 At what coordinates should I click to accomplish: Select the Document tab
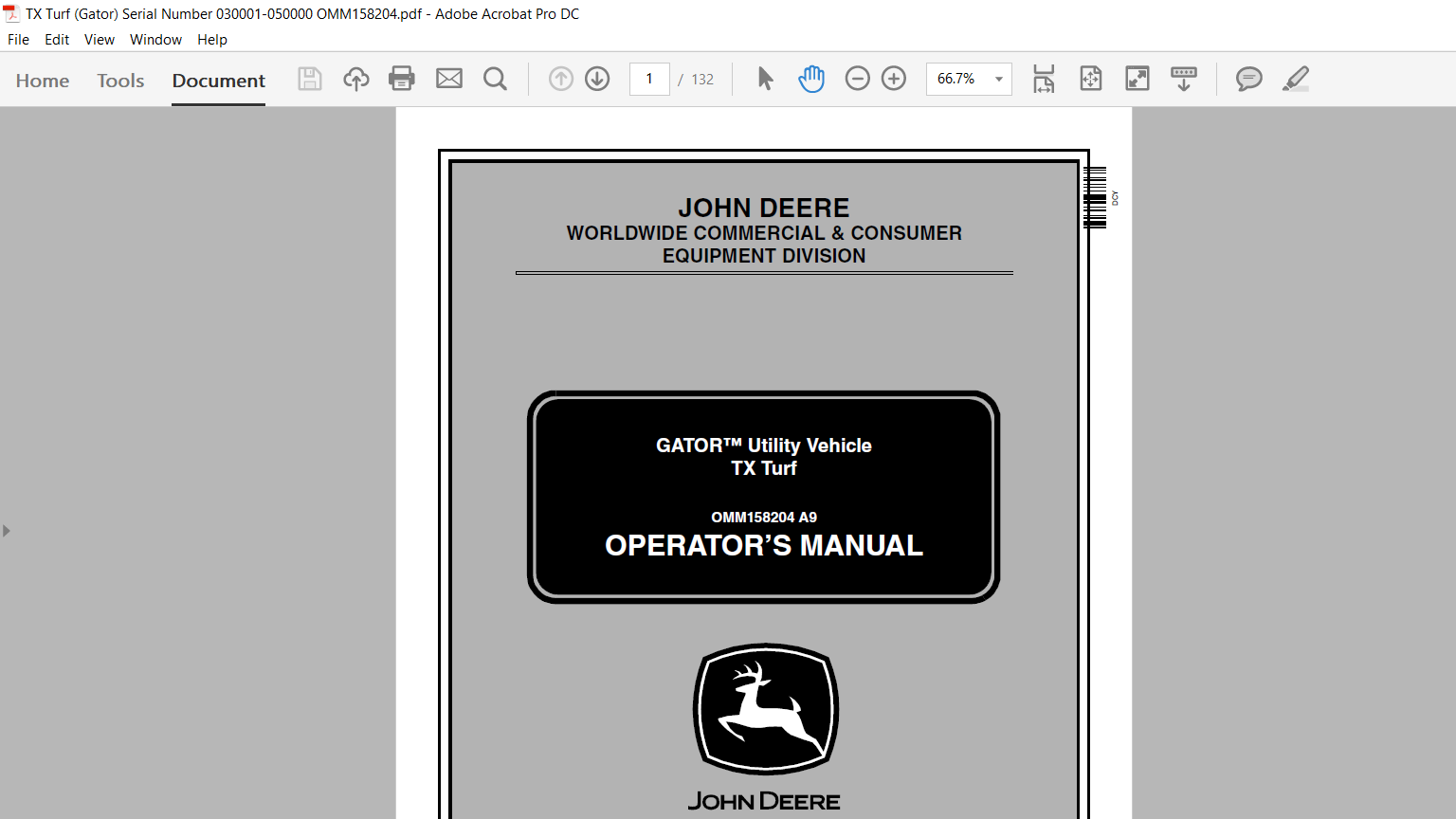point(219,81)
